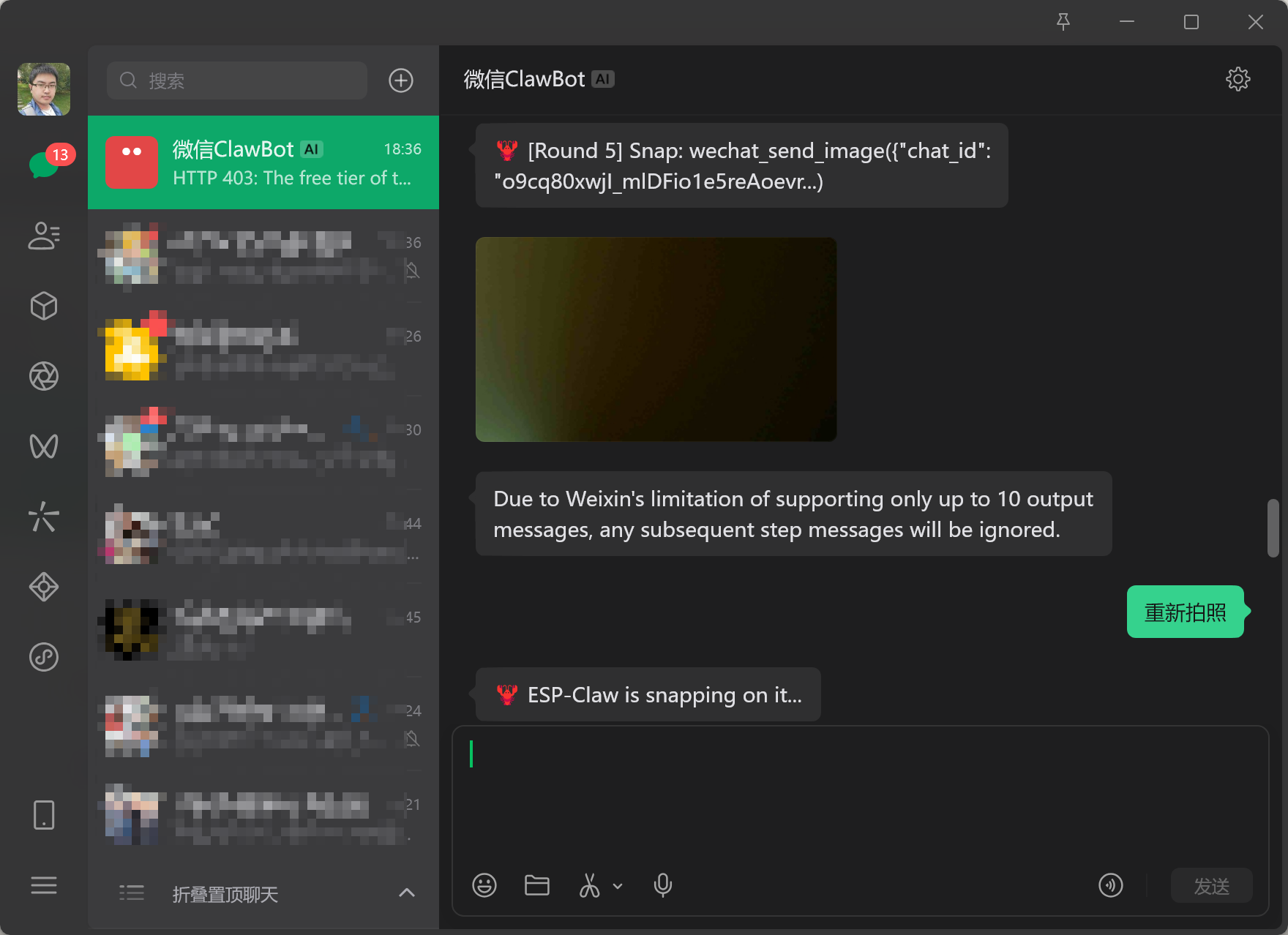
Task: Focus the message input box
Action: (x=860, y=797)
